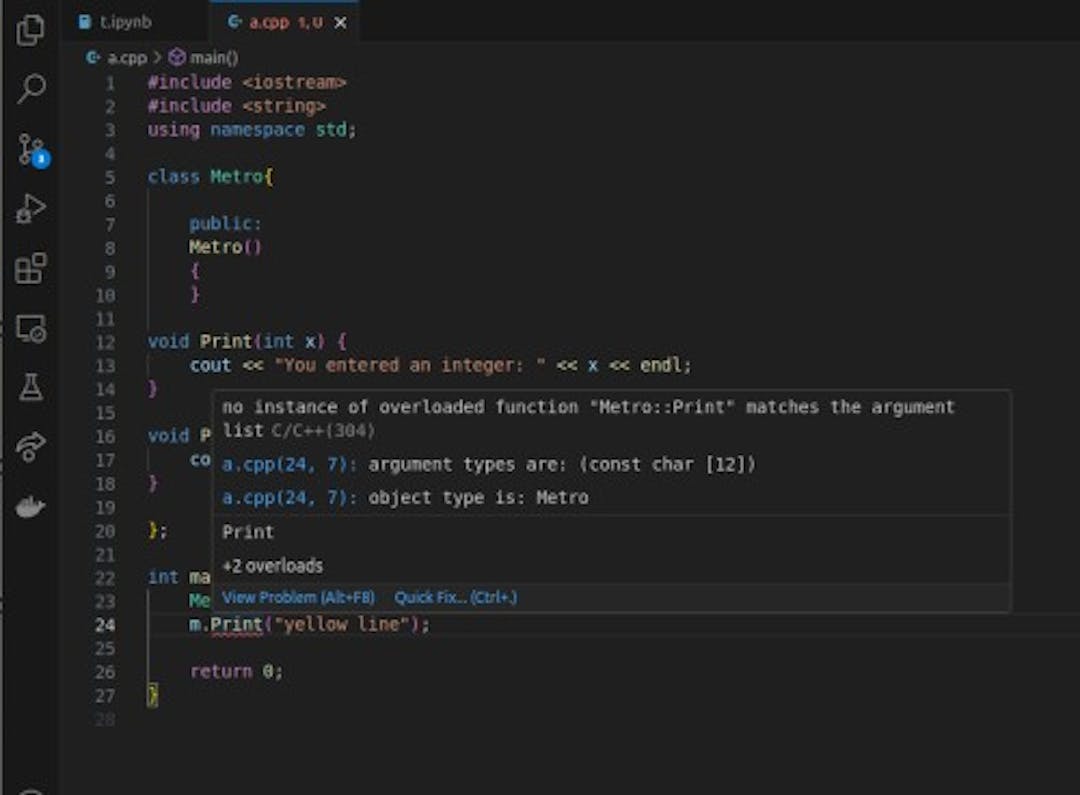Open the Extensions marketplace view

click(x=31, y=268)
